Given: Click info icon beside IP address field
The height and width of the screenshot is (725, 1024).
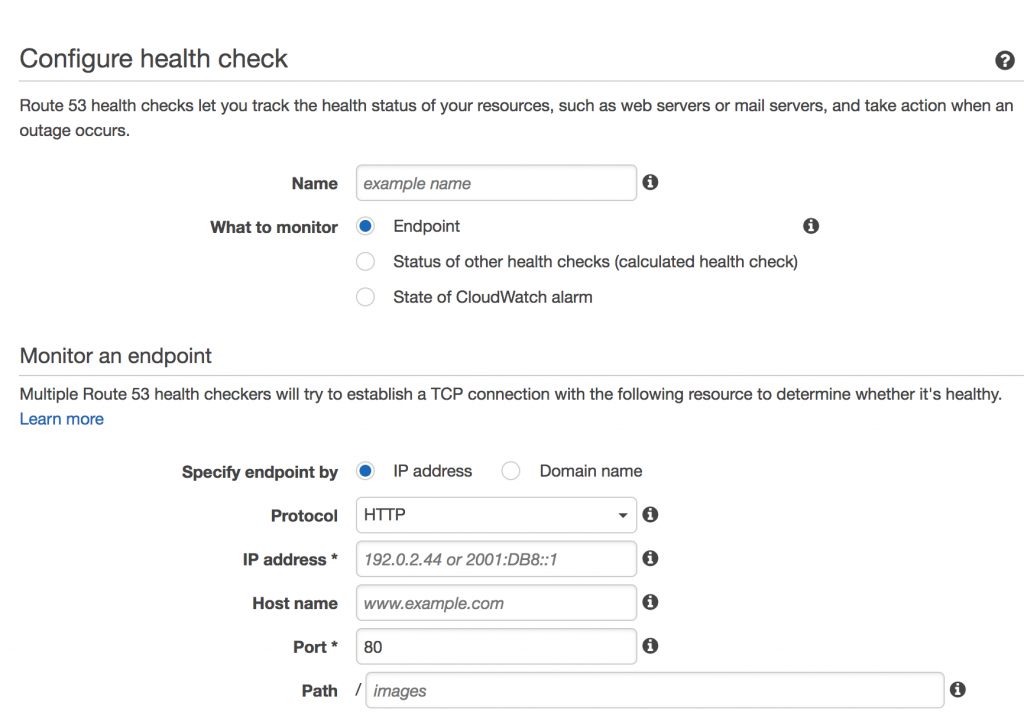Looking at the screenshot, I should (650, 558).
